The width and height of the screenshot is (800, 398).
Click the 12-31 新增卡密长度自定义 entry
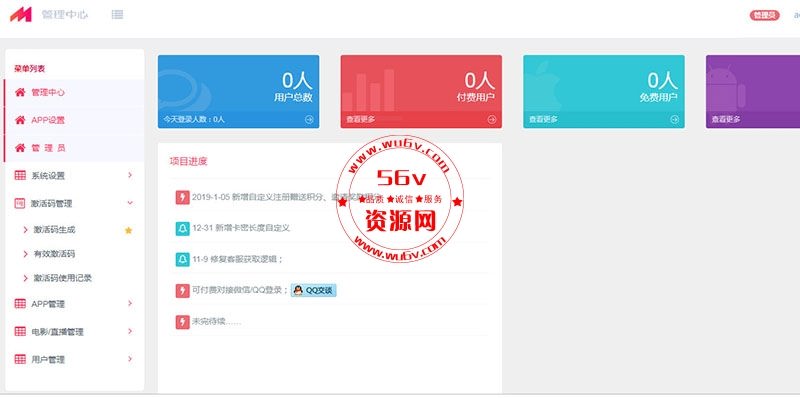point(241,228)
